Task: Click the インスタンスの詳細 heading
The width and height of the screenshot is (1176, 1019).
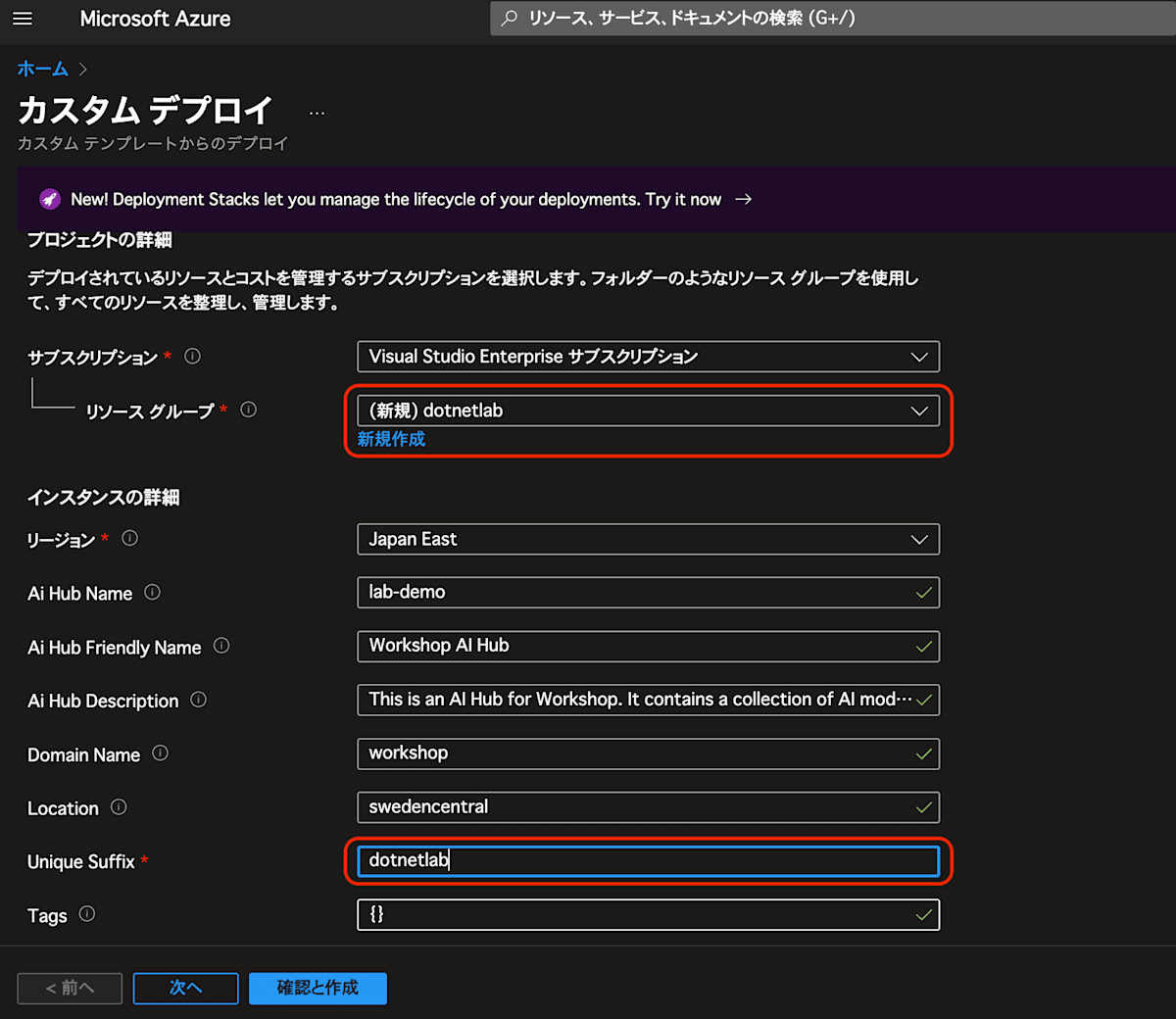Action: click(104, 497)
